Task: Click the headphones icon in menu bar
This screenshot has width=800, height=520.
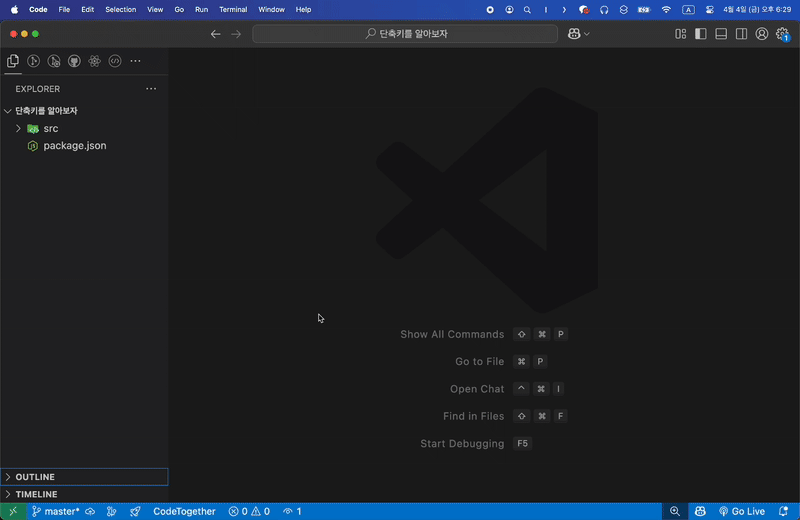Action: (x=604, y=10)
